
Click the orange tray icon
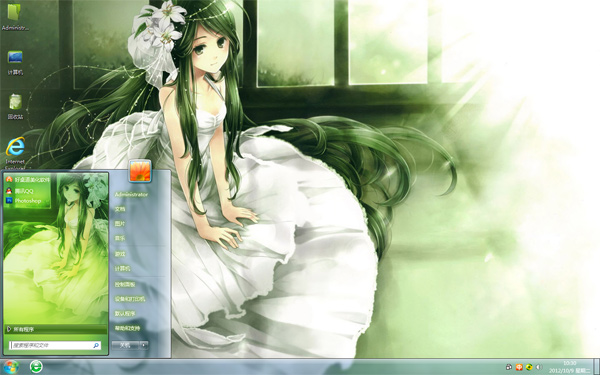click(x=519, y=367)
